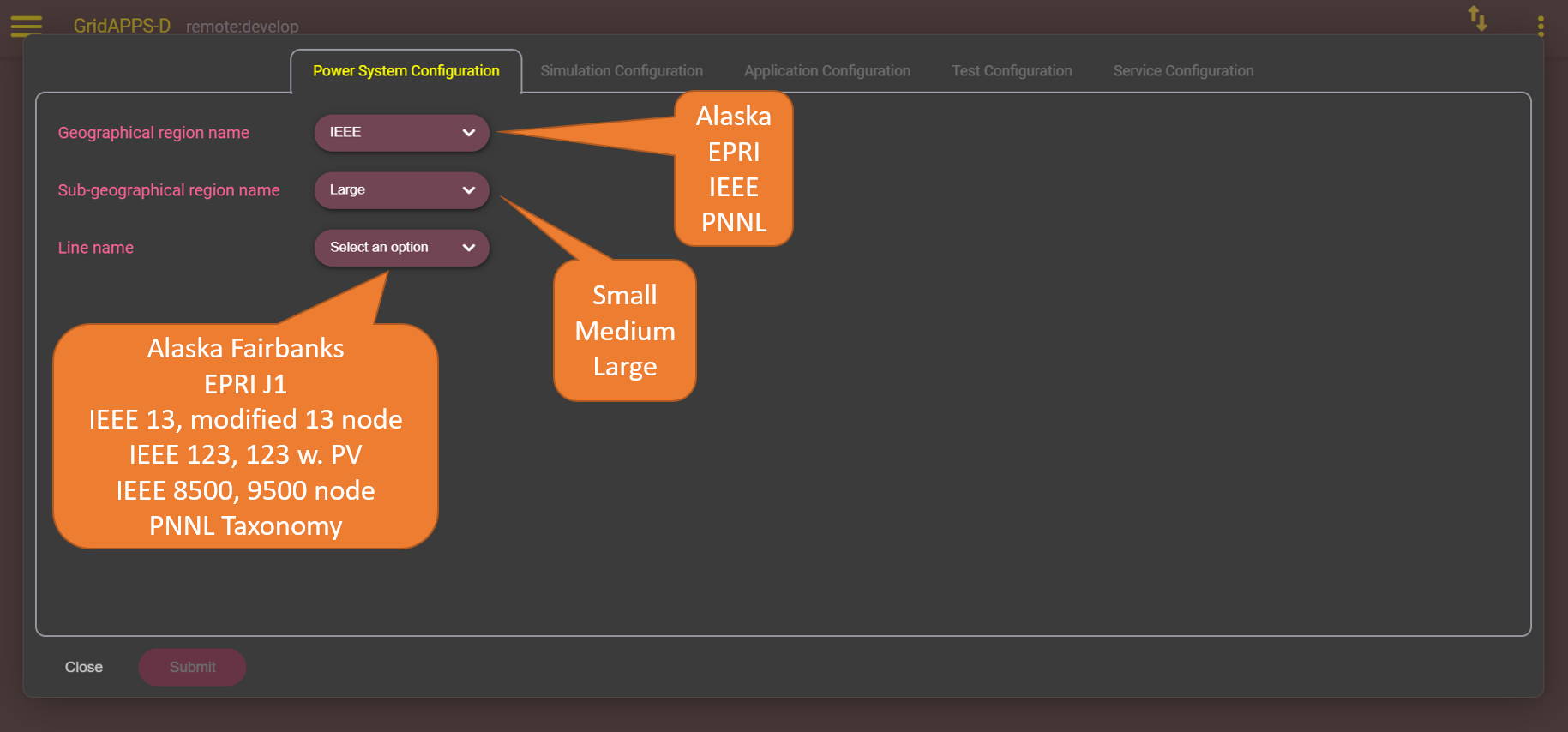1568x732 pixels.
Task: Click the Close button
Action: 84,667
